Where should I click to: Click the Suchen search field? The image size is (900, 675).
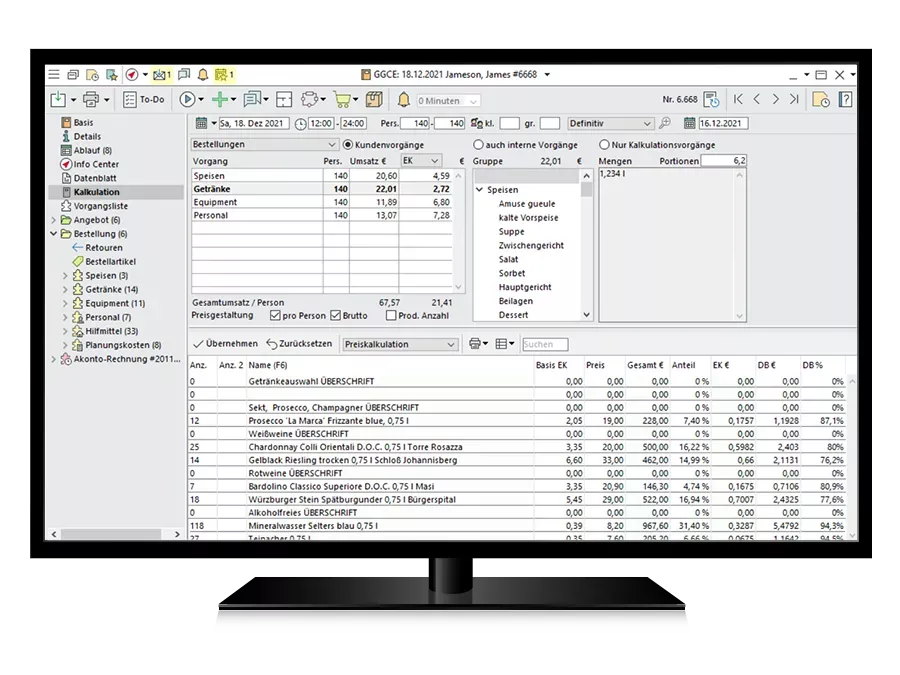point(544,344)
